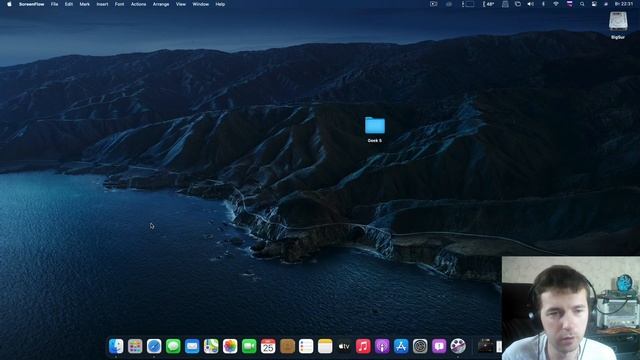Screen dimensions: 640x360
Task: Open the Insert menu
Action: tap(102, 4)
